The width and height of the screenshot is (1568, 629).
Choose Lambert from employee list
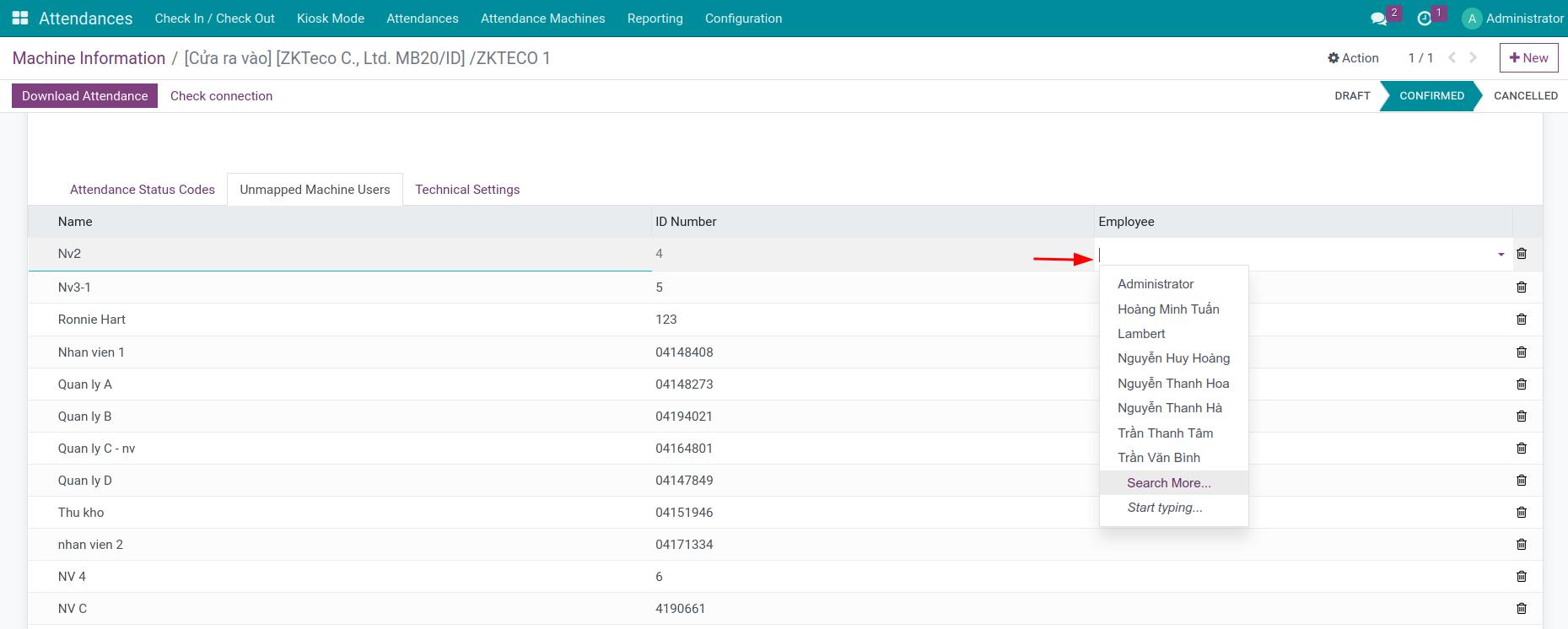click(x=1173, y=334)
